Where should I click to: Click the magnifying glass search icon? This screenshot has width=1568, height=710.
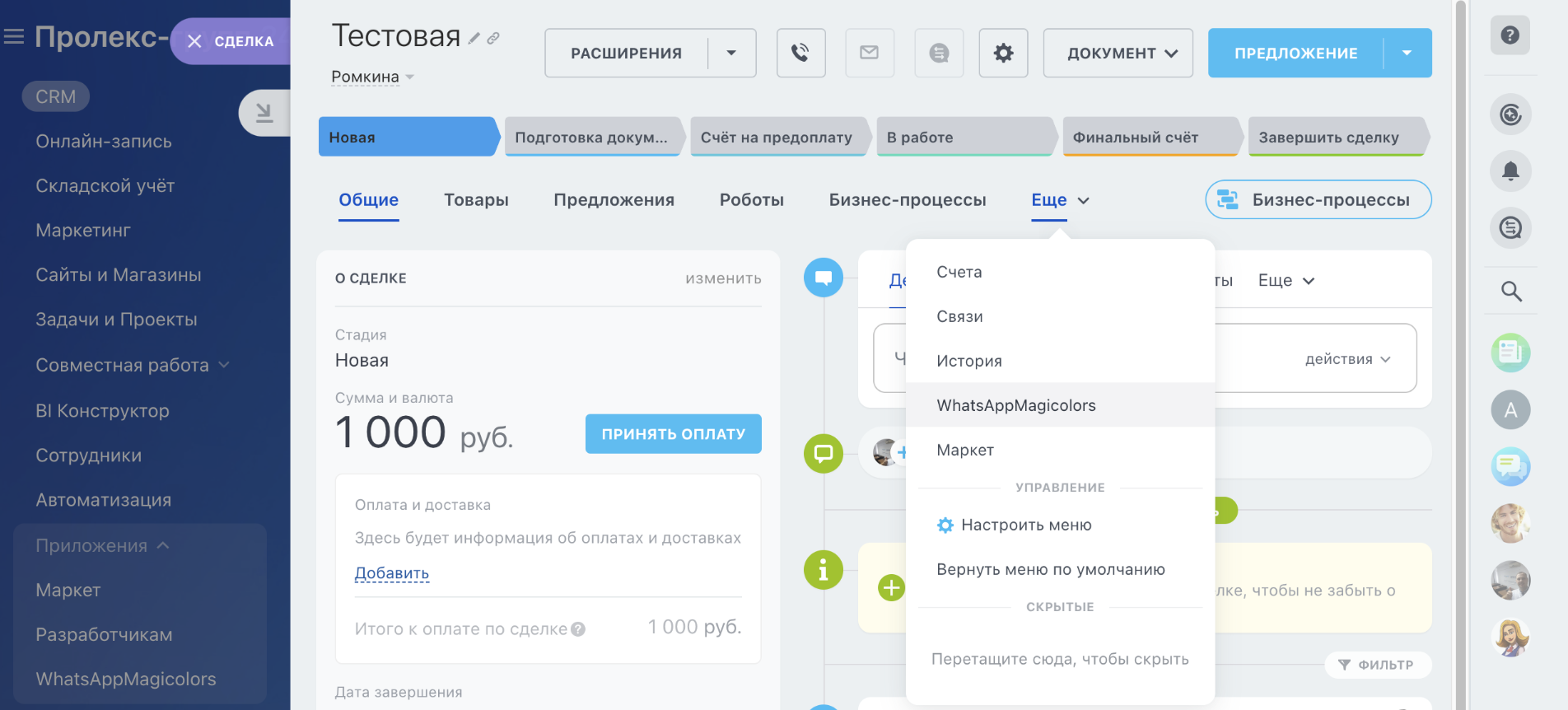1511,291
